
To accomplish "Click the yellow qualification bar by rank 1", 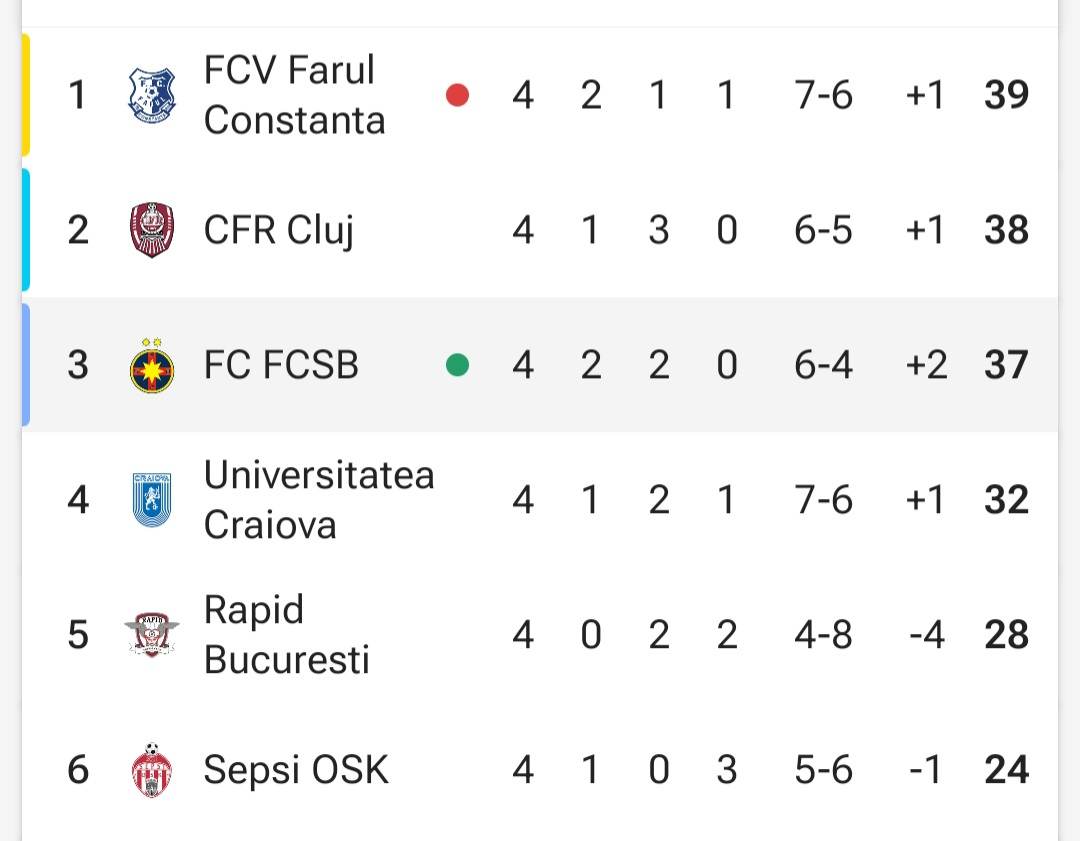I will point(26,95).
